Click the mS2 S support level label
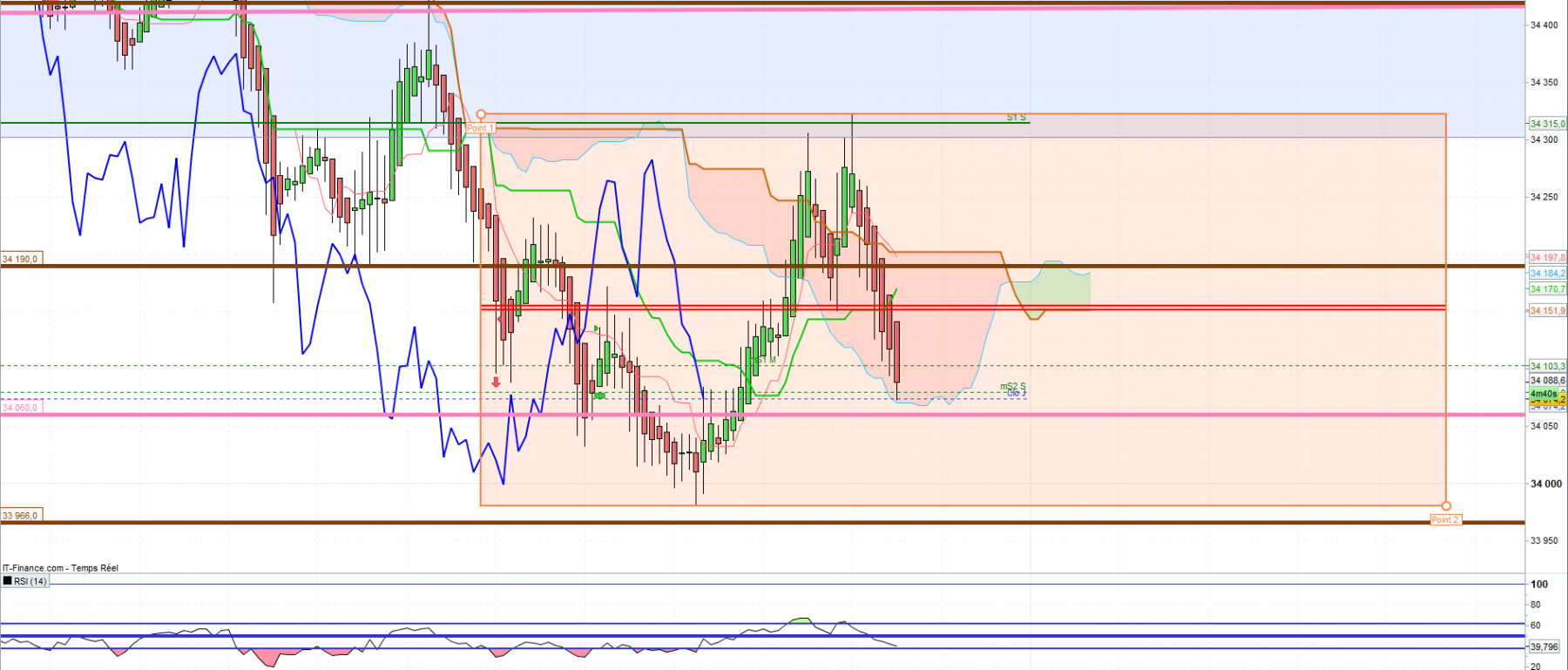The width and height of the screenshot is (1568, 670). pyautogui.click(x=1013, y=386)
